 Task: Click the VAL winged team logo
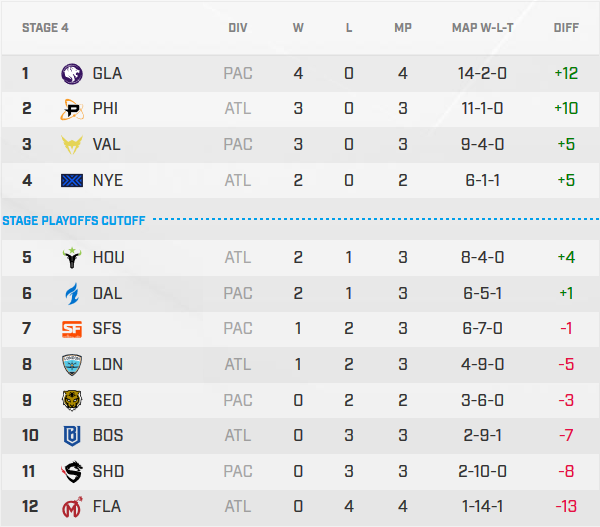click(x=73, y=144)
